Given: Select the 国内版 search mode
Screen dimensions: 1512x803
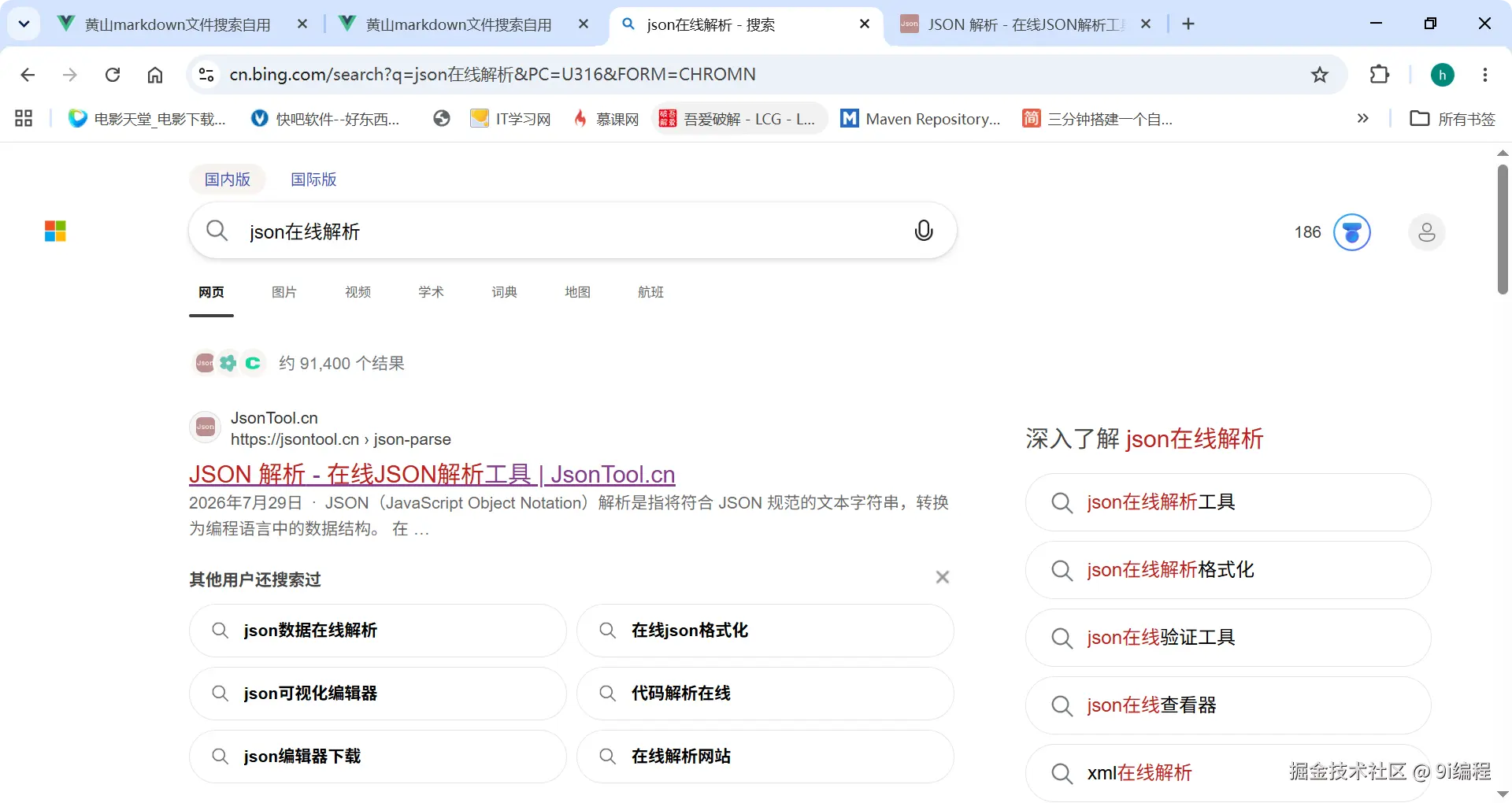Looking at the screenshot, I should 228,179.
